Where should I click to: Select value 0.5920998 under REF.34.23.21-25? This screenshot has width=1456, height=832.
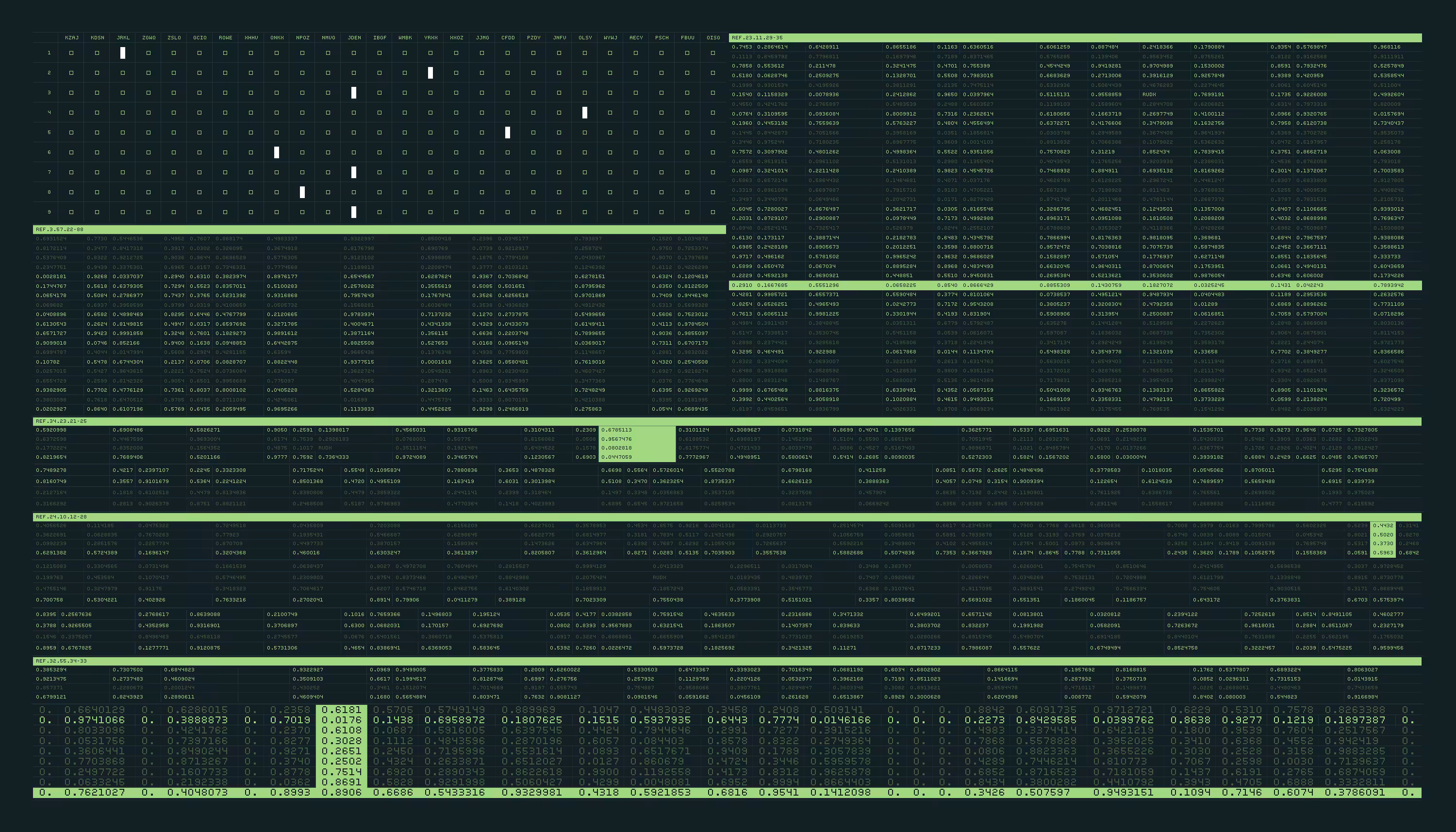[51, 430]
